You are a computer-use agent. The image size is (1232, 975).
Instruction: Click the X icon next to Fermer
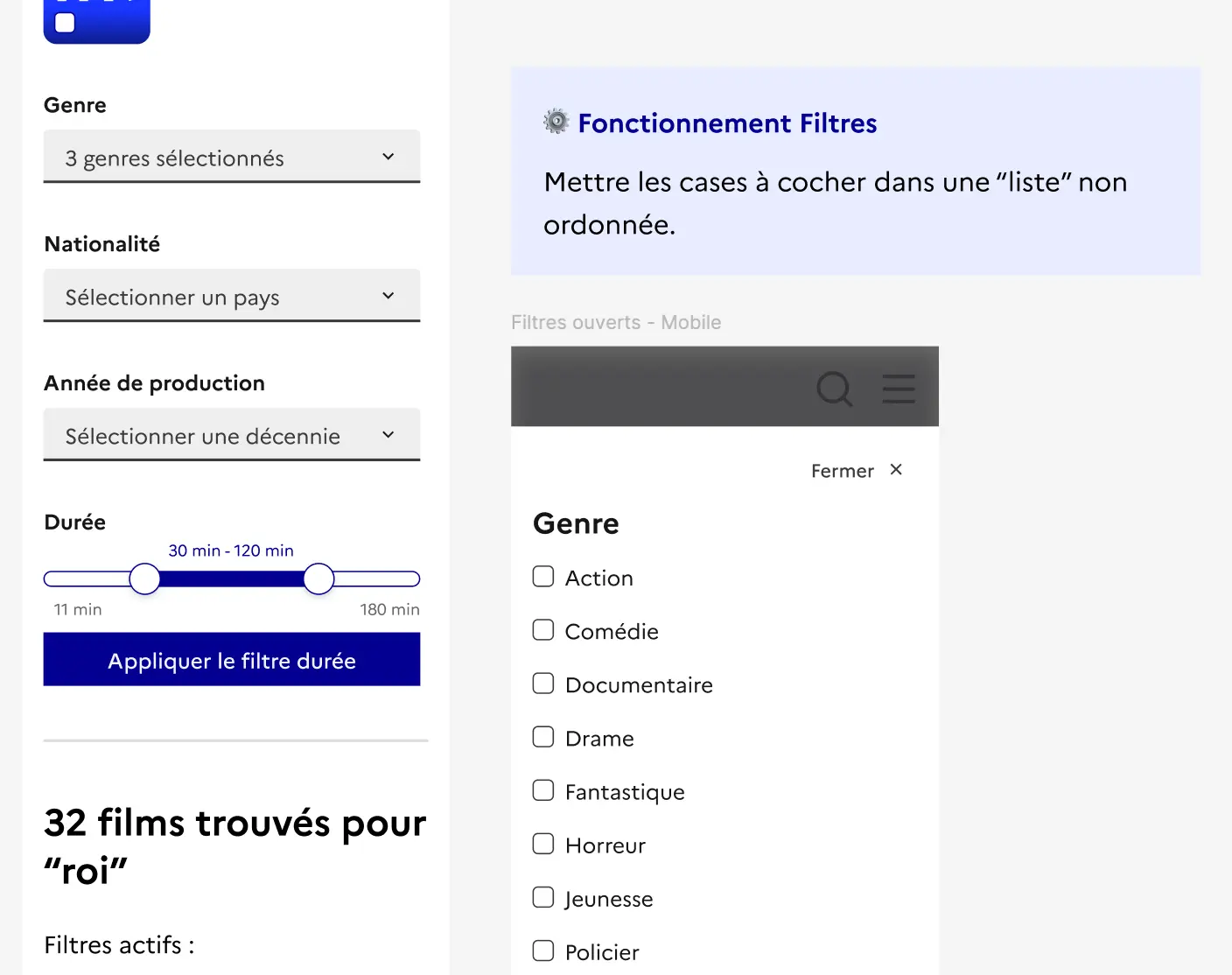[x=896, y=470]
